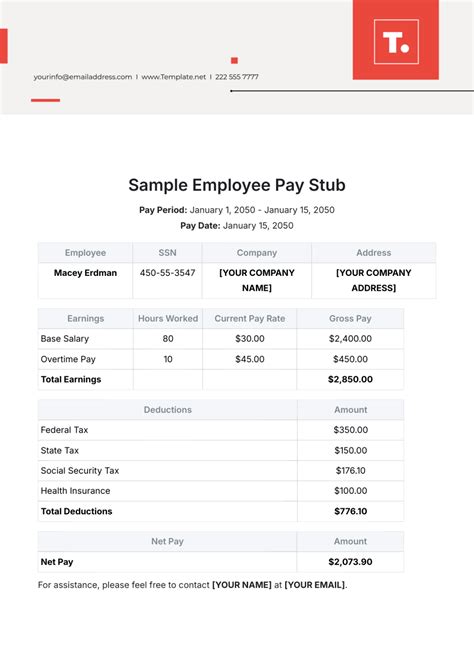
Task: Select the Total Deductions label
Action: point(77,511)
